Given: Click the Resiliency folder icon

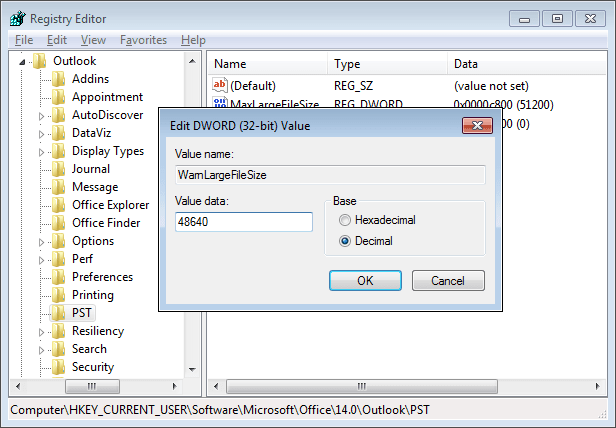Looking at the screenshot, I should (x=59, y=331).
